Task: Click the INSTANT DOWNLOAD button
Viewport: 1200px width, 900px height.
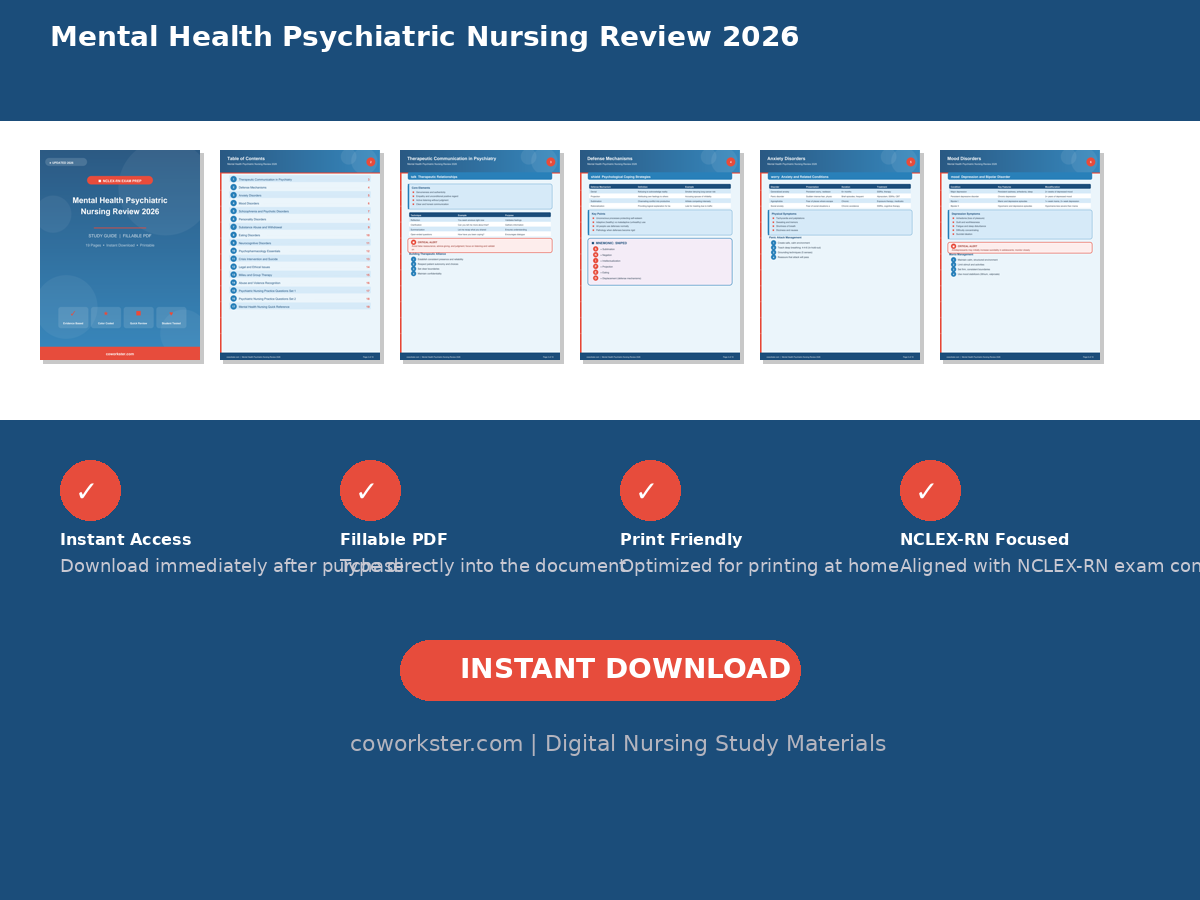Action: point(600,670)
